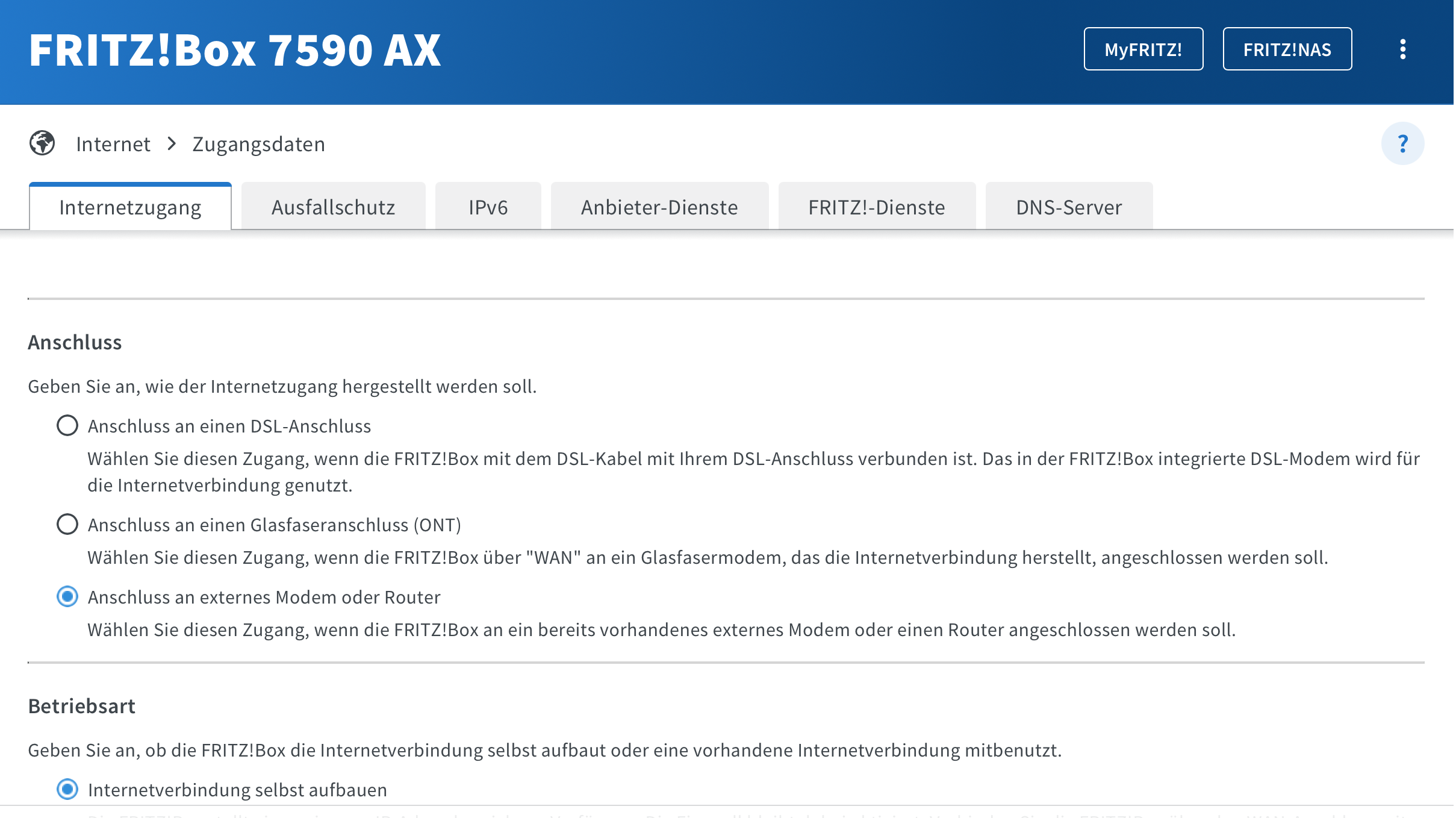Image resolution: width=1456 pixels, height=818 pixels.
Task: Select Internetverbindung selbst aufbauen radio
Action: 67,790
